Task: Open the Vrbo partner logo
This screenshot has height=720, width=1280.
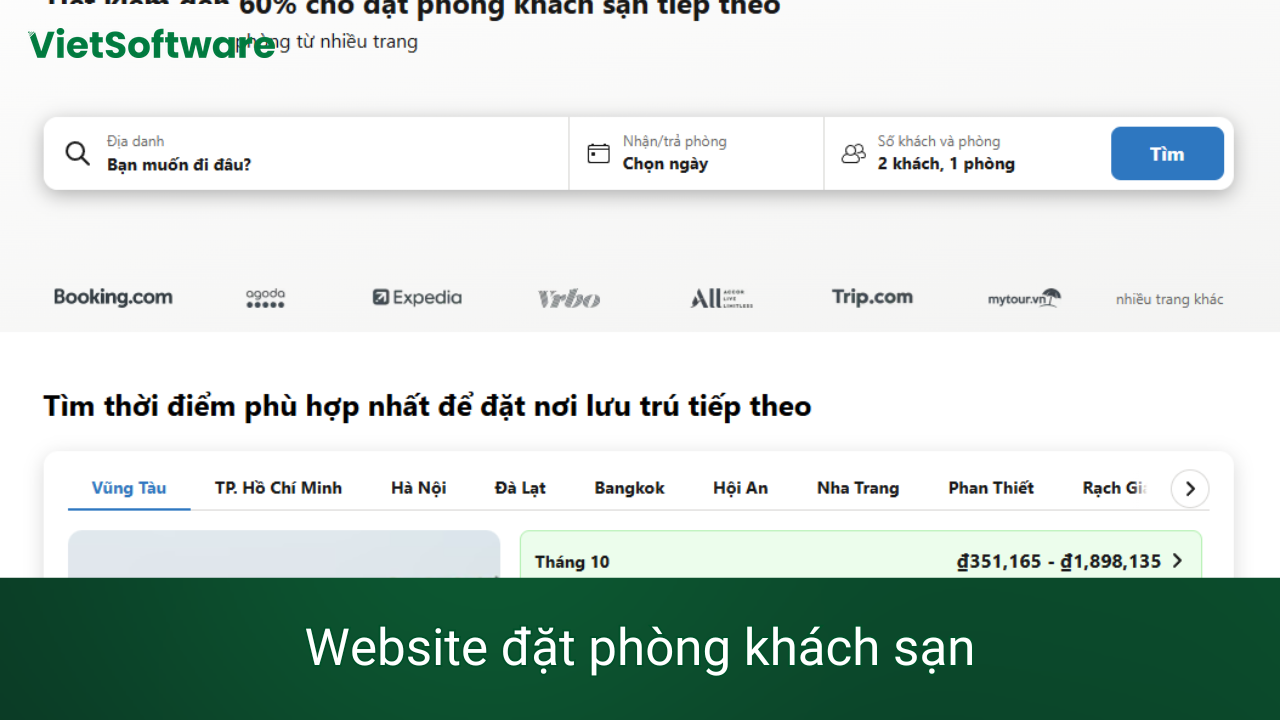Action: [x=569, y=298]
